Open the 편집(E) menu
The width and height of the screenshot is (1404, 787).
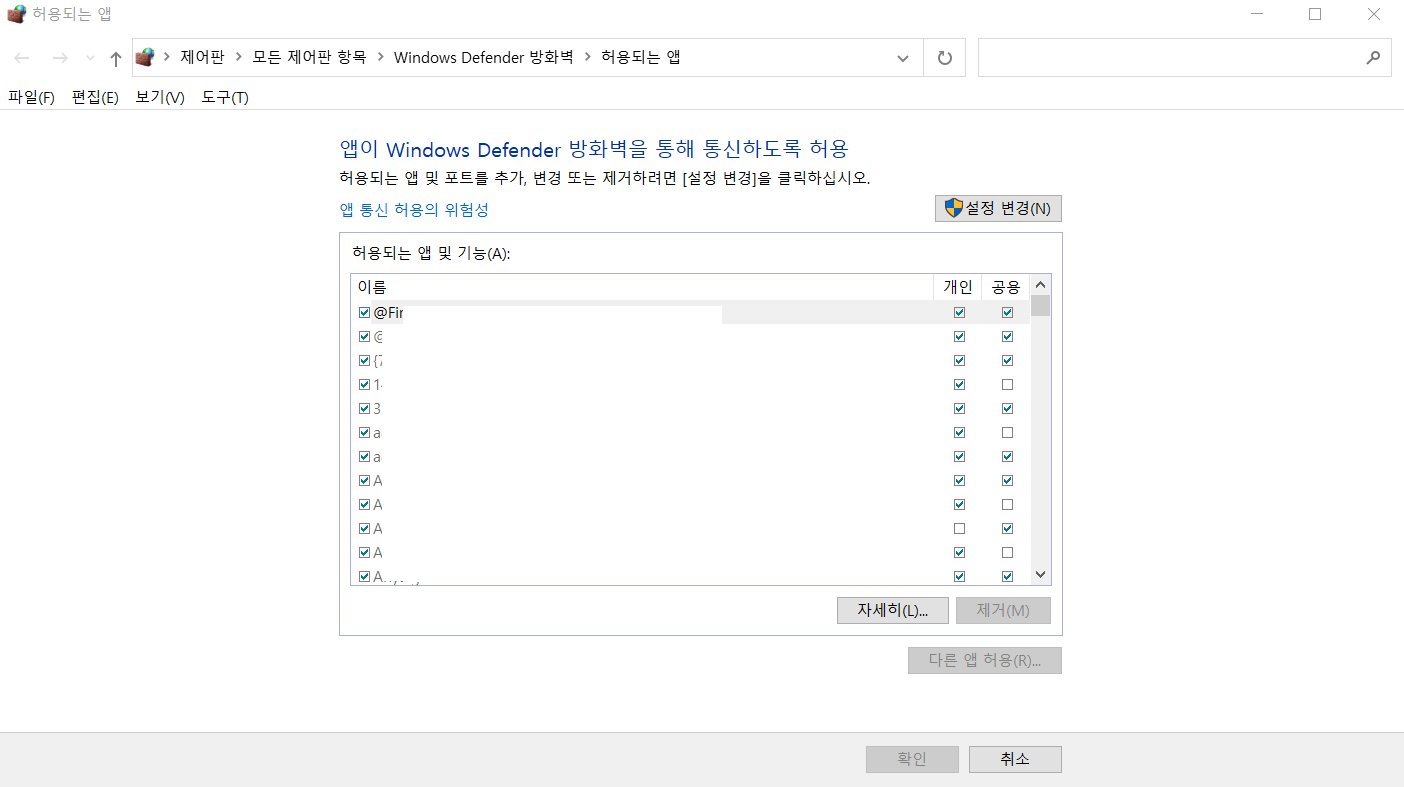tap(95, 97)
